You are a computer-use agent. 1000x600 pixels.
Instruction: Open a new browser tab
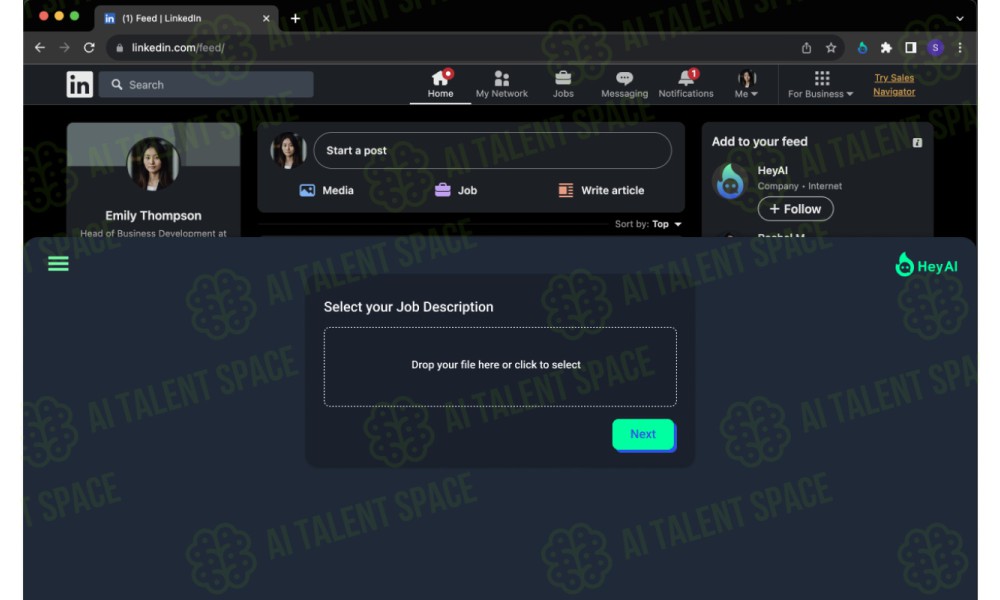(x=295, y=18)
